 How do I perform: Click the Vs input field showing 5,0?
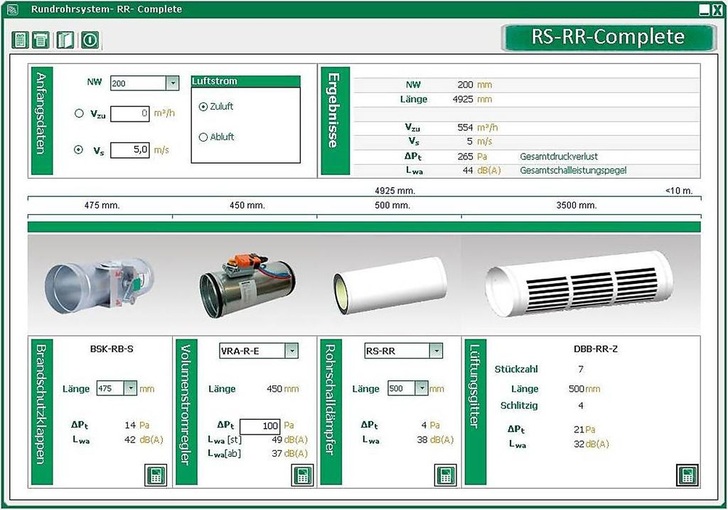pyautogui.click(x=129, y=150)
